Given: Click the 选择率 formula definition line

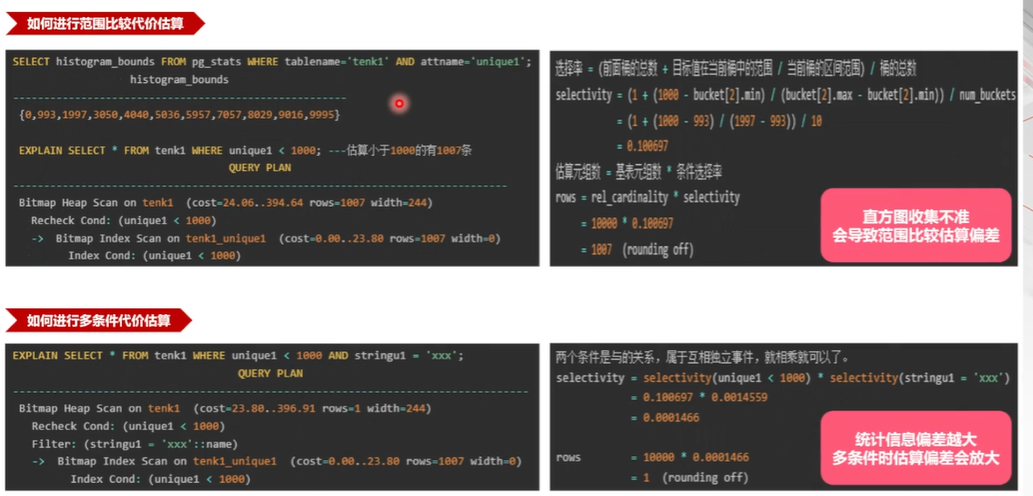Looking at the screenshot, I should click(x=736, y=67).
